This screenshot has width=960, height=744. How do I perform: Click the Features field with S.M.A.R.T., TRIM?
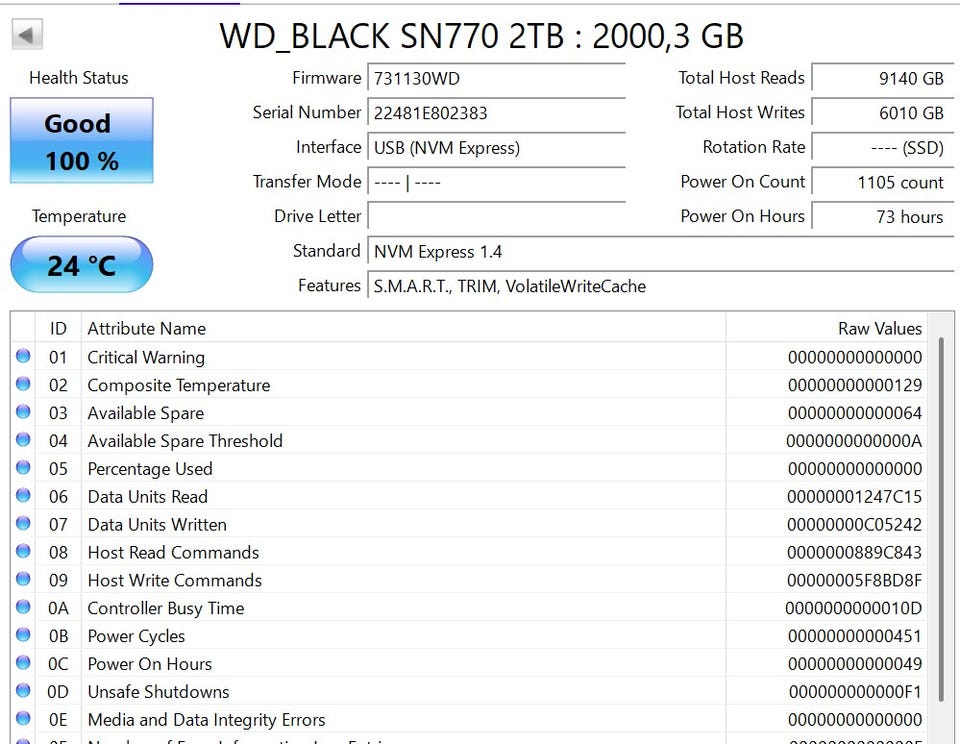(x=660, y=286)
